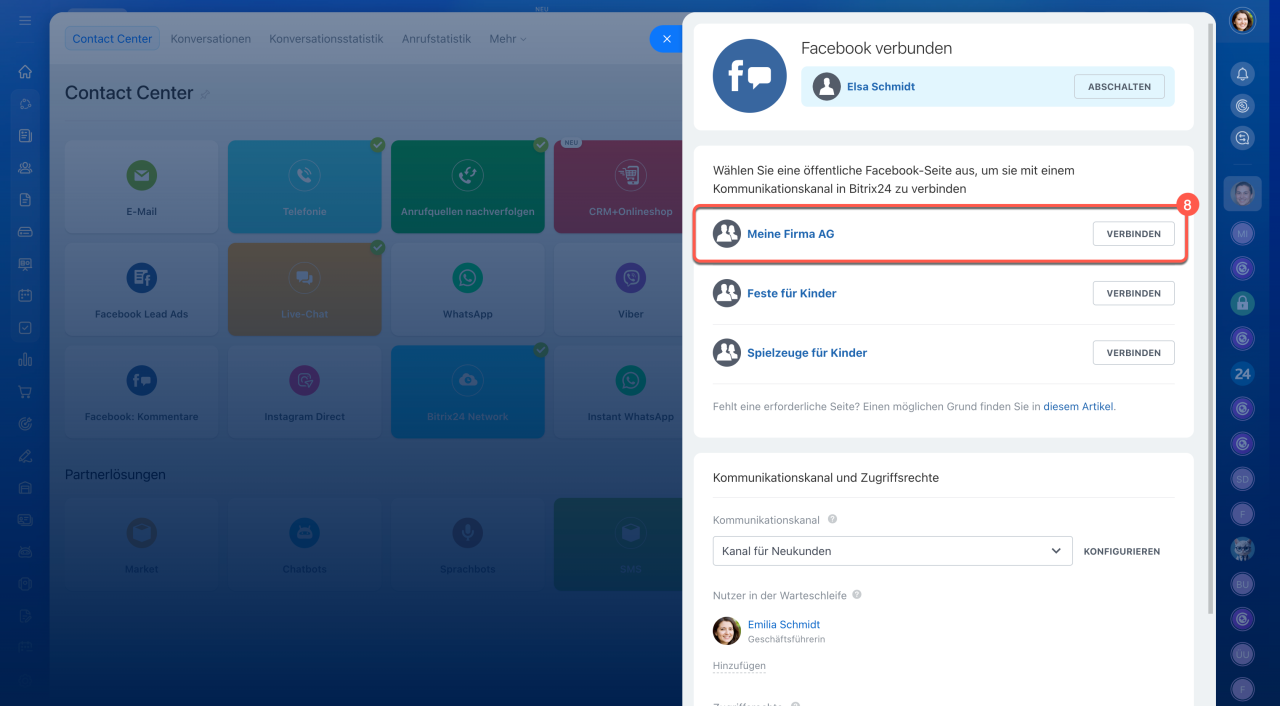Open the Instant WhatsApp tile
Image resolution: width=1280 pixels, height=706 pixels.
click(617, 392)
